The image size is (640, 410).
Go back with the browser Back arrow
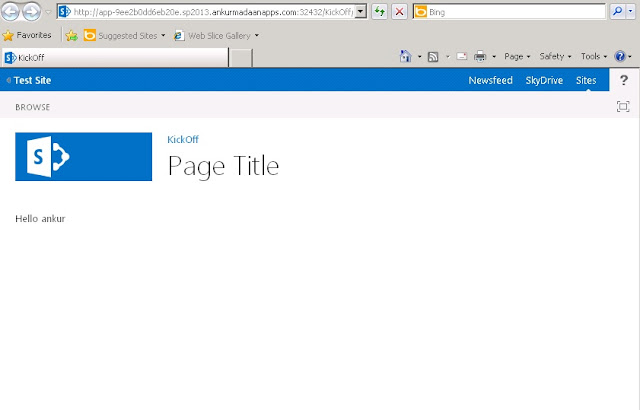tap(11, 12)
